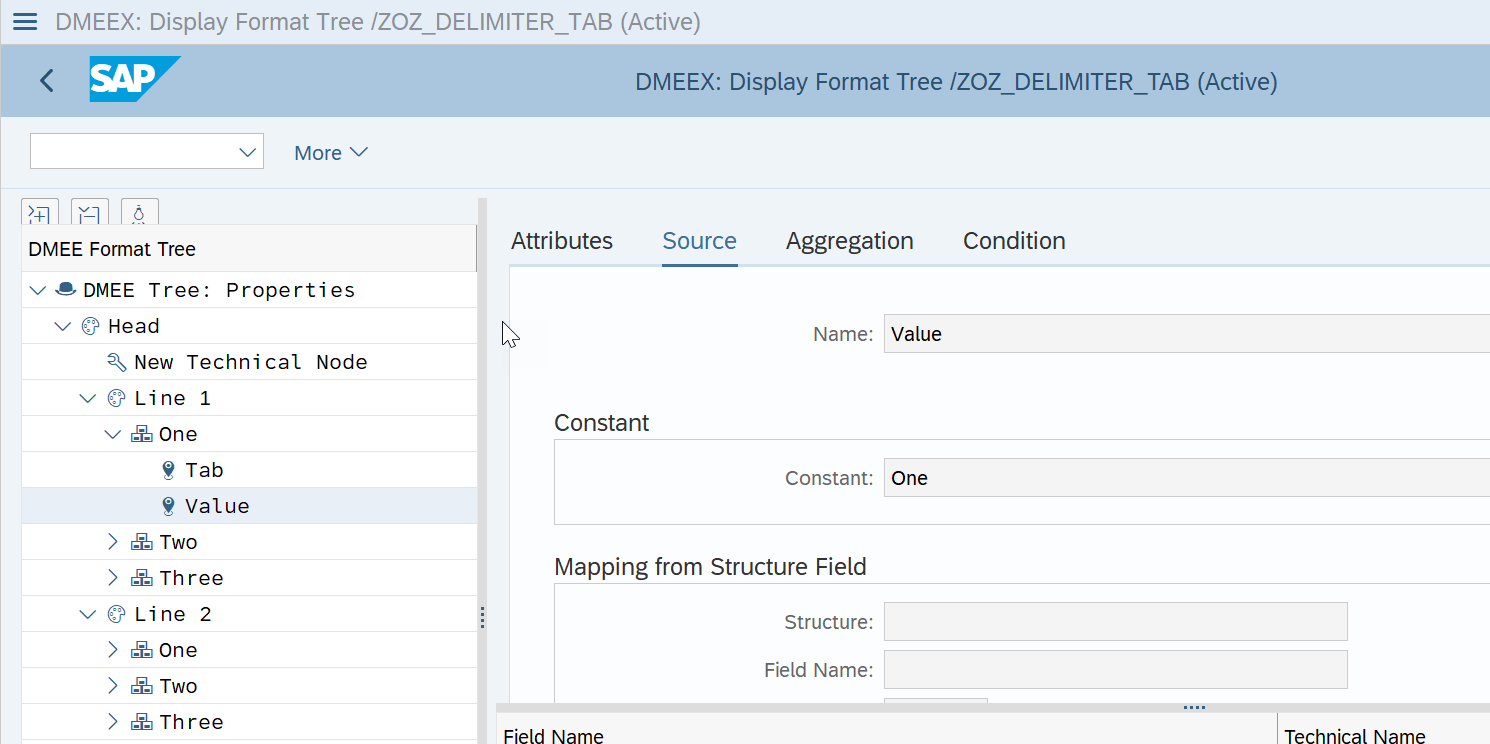Select the wrench icon of New Technical Node
1490x744 pixels.
tap(116, 362)
